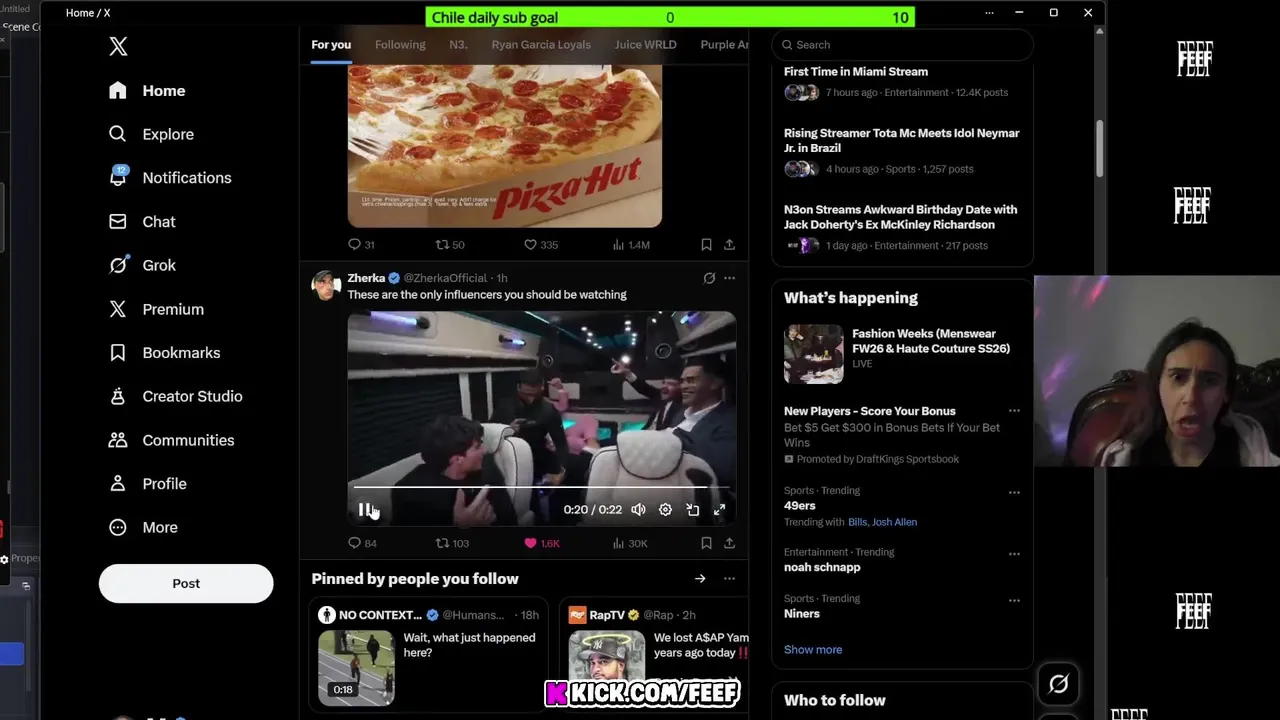Select the For you tab
This screenshot has height=720, width=1280.
pos(331,45)
